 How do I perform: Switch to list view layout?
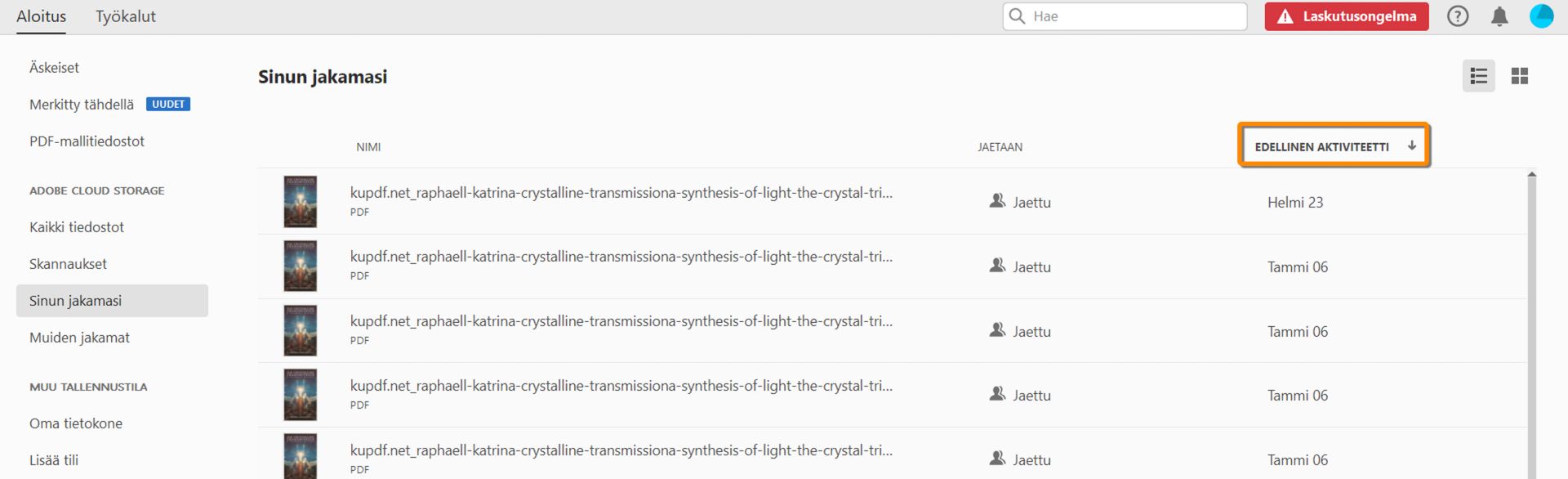point(1478,76)
